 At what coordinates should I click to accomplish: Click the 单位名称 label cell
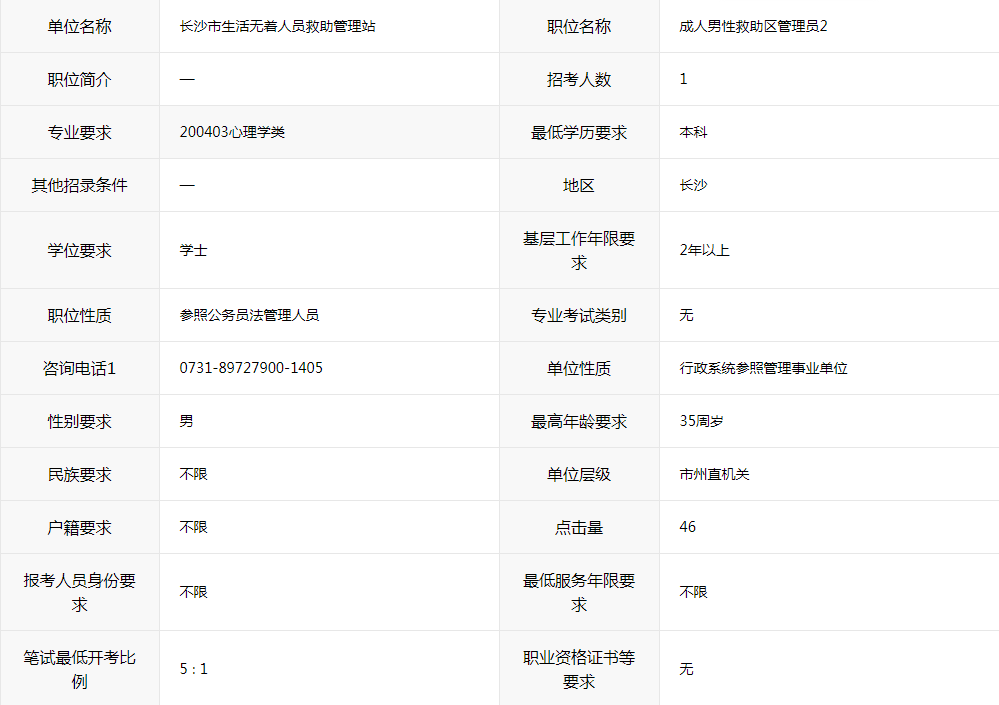click(x=80, y=26)
